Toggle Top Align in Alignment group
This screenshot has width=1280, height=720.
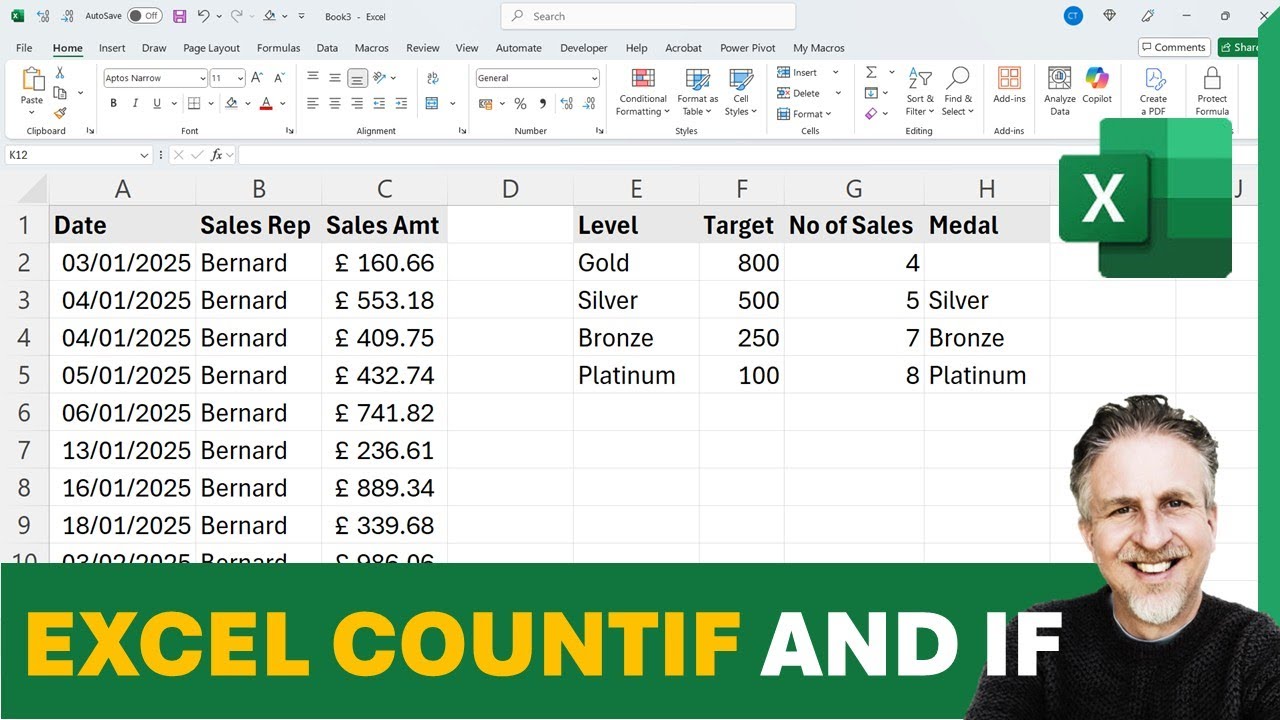point(313,78)
